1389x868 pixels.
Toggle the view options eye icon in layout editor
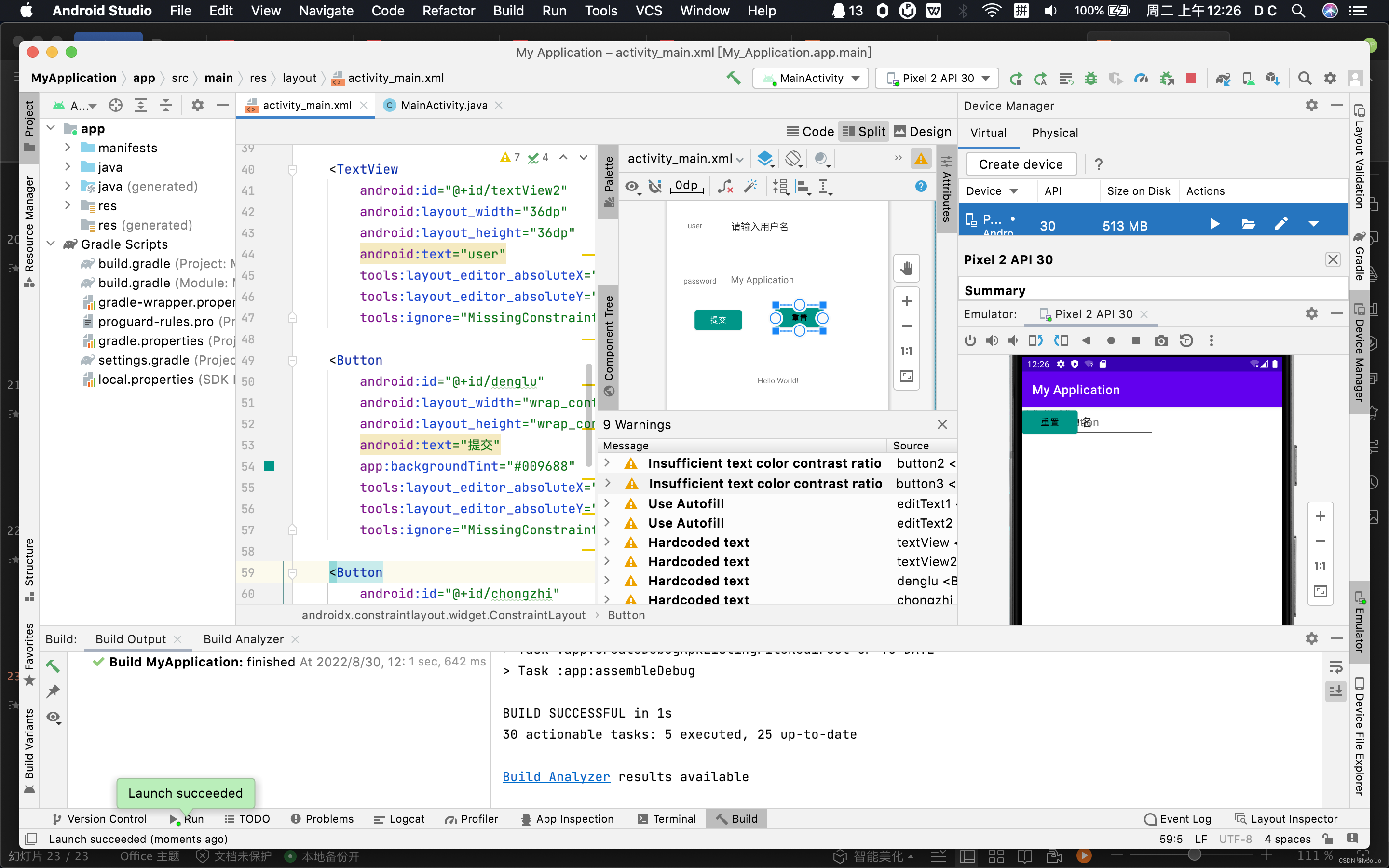click(x=631, y=186)
